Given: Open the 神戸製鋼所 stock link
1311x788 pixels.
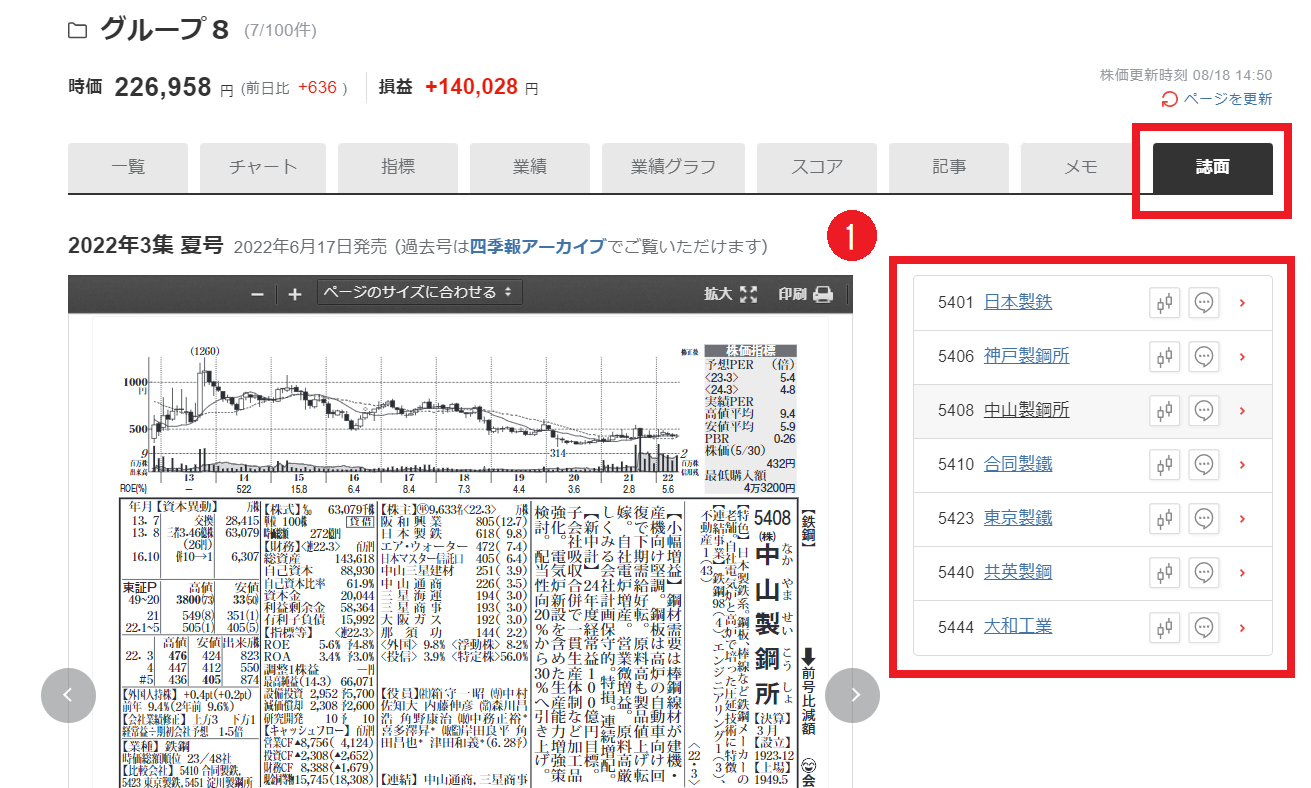Looking at the screenshot, I should (1027, 356).
